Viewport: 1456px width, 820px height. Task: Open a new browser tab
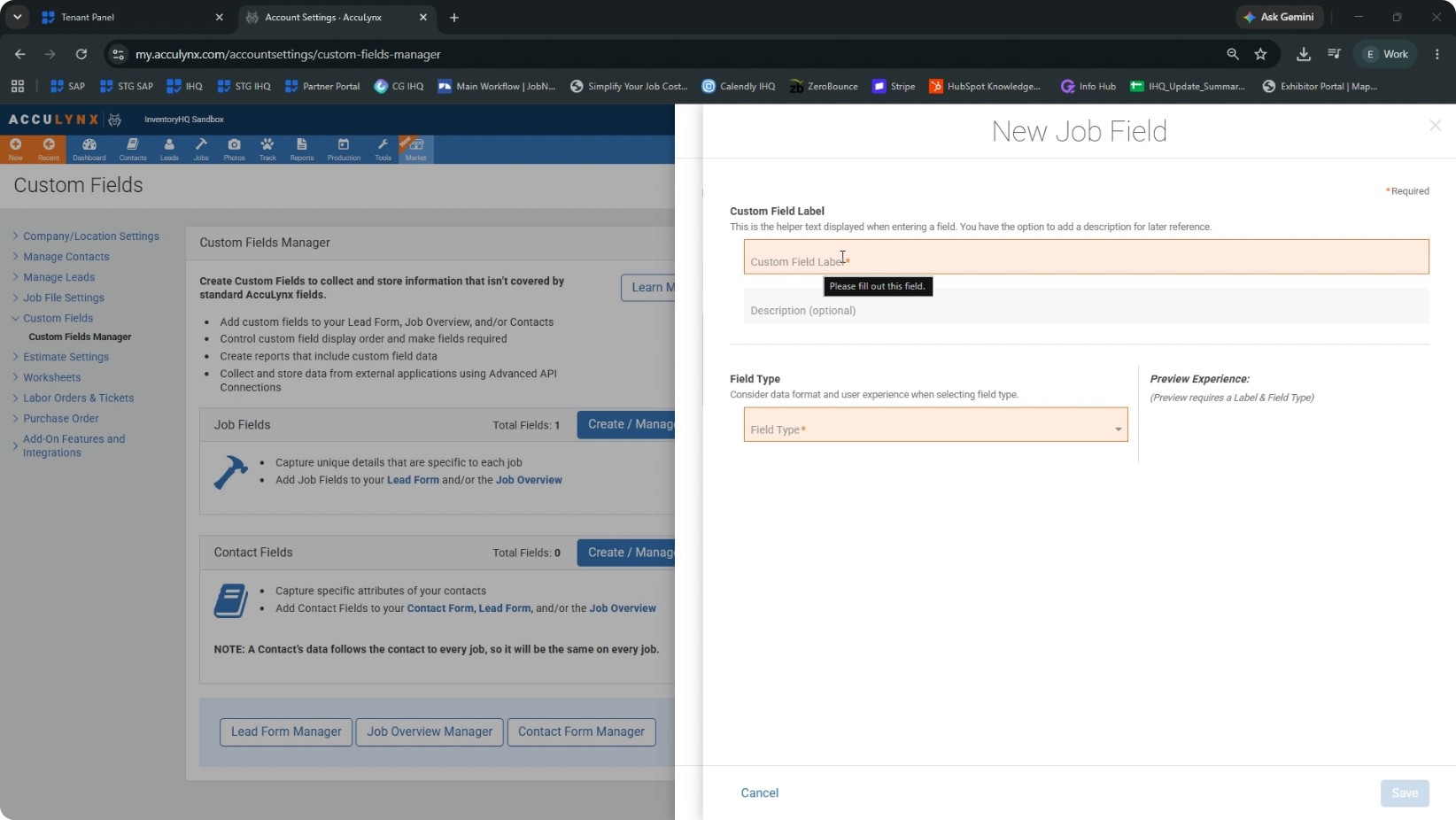pyautogui.click(x=454, y=17)
